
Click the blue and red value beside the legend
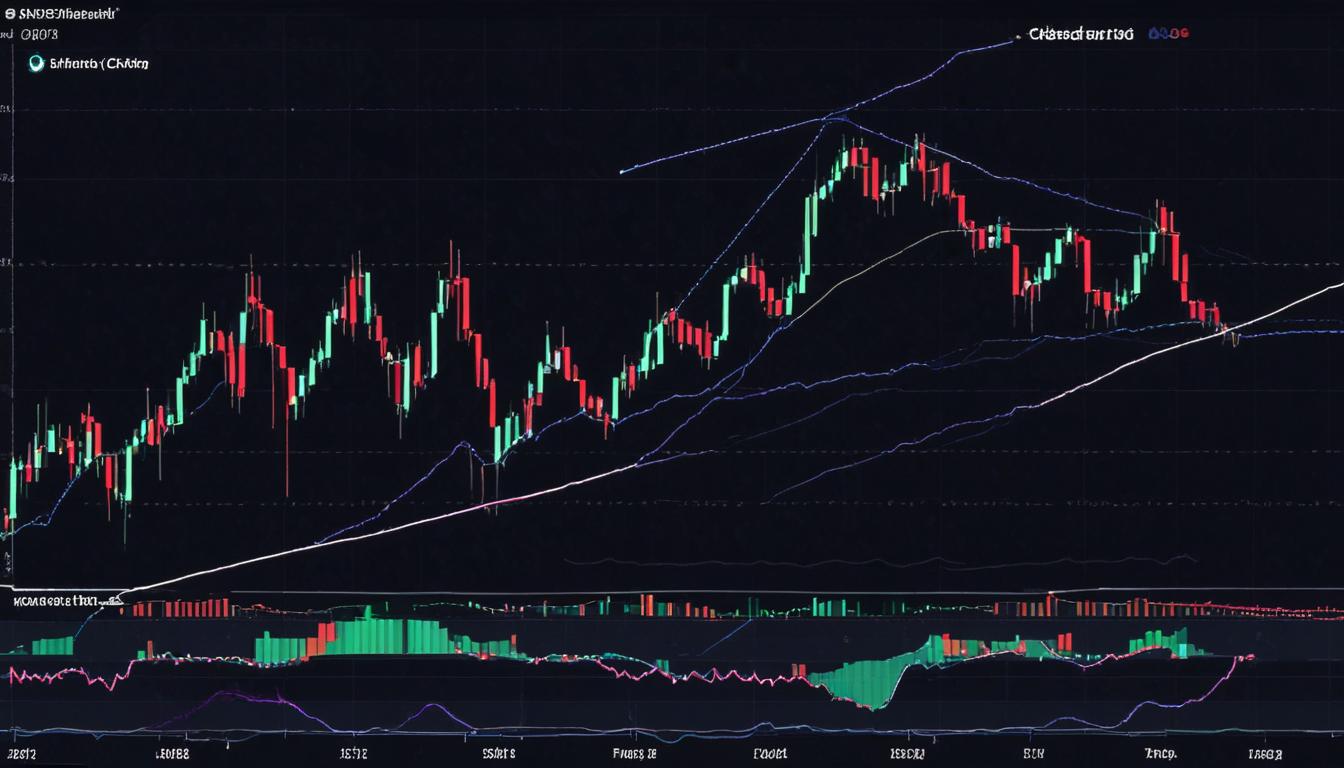point(1168,34)
